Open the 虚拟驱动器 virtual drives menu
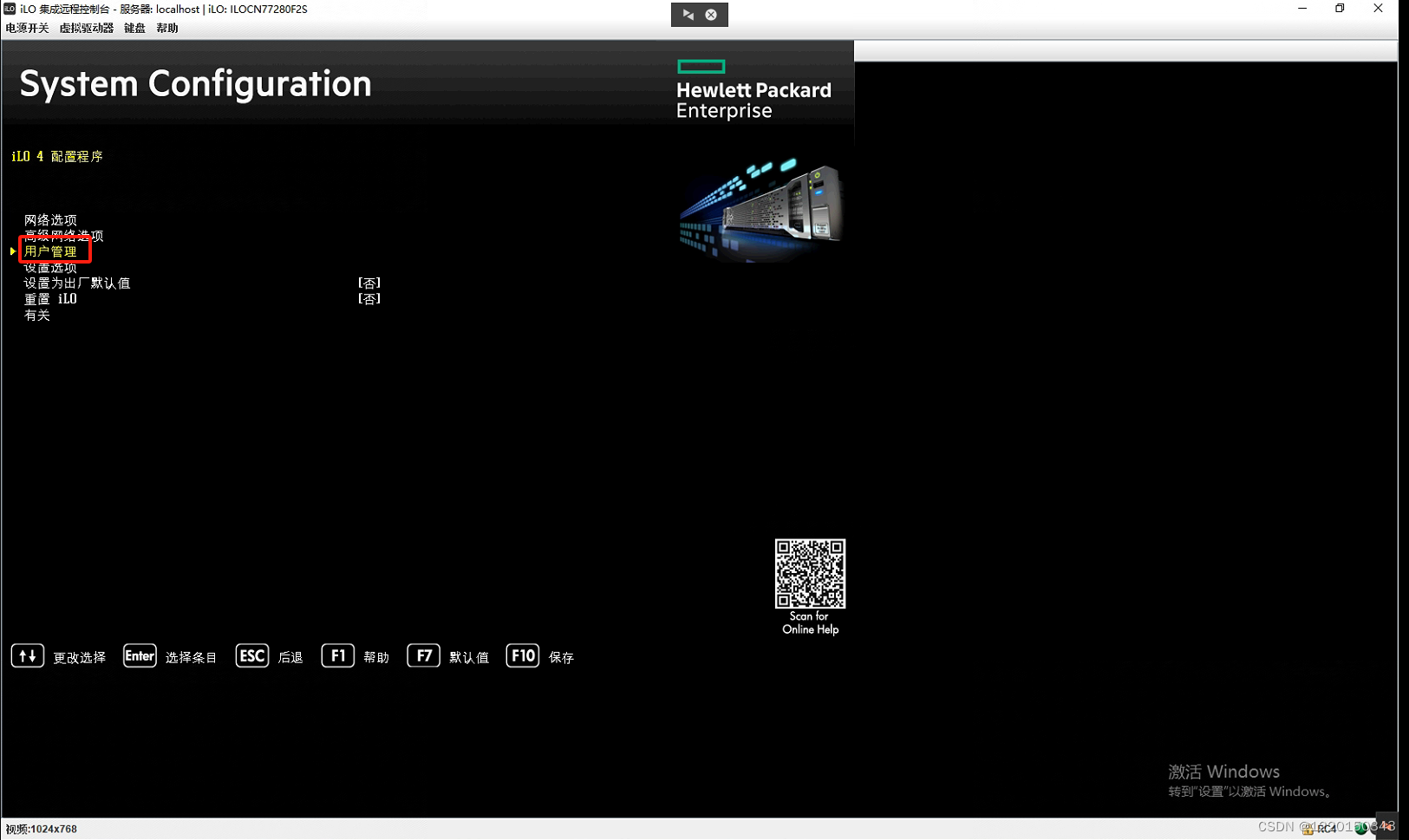 point(86,28)
